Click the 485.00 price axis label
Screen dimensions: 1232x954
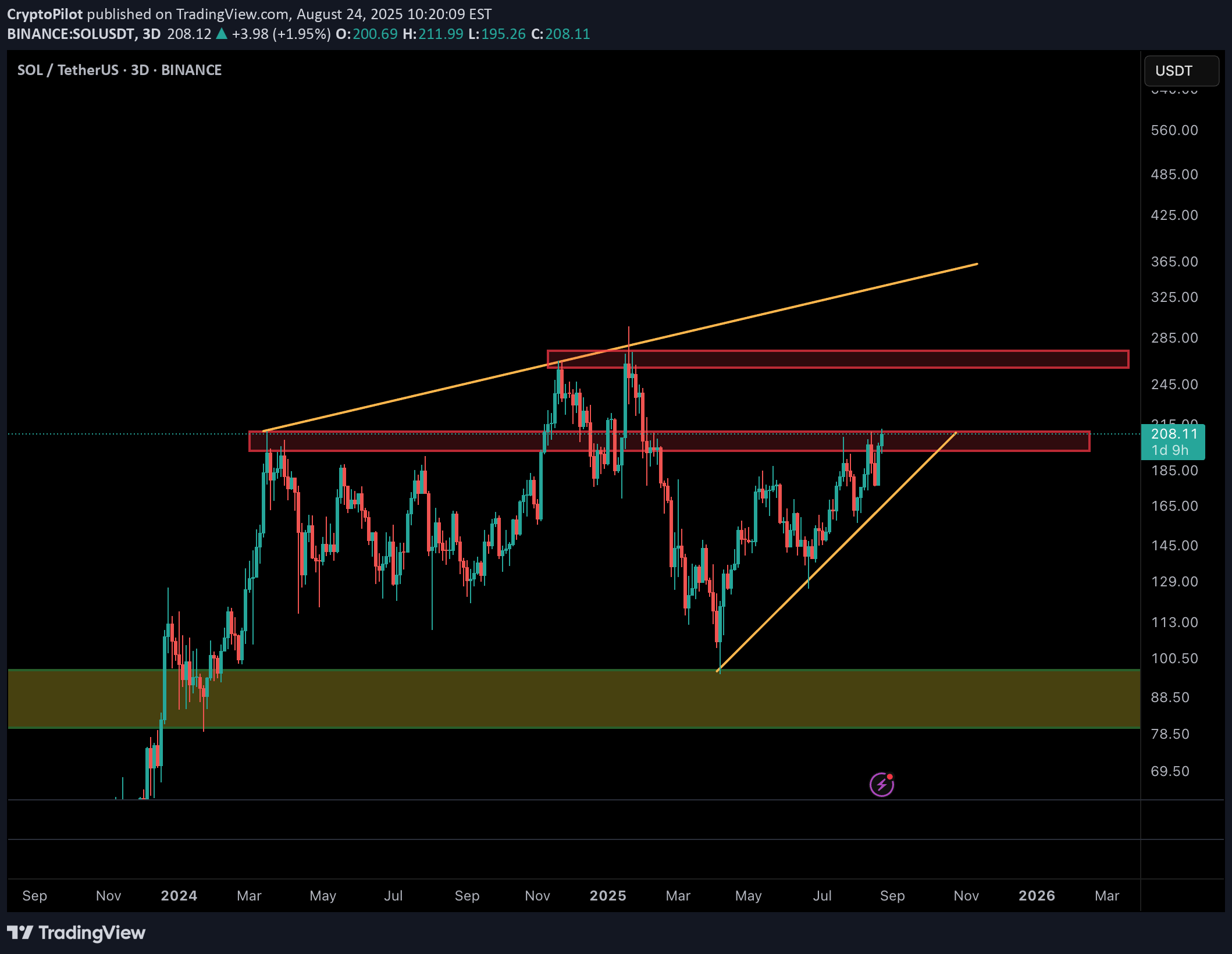tap(1174, 175)
